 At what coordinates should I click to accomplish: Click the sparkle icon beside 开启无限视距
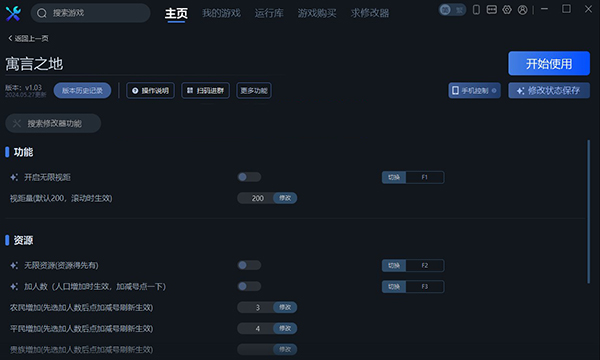[x=14, y=177]
